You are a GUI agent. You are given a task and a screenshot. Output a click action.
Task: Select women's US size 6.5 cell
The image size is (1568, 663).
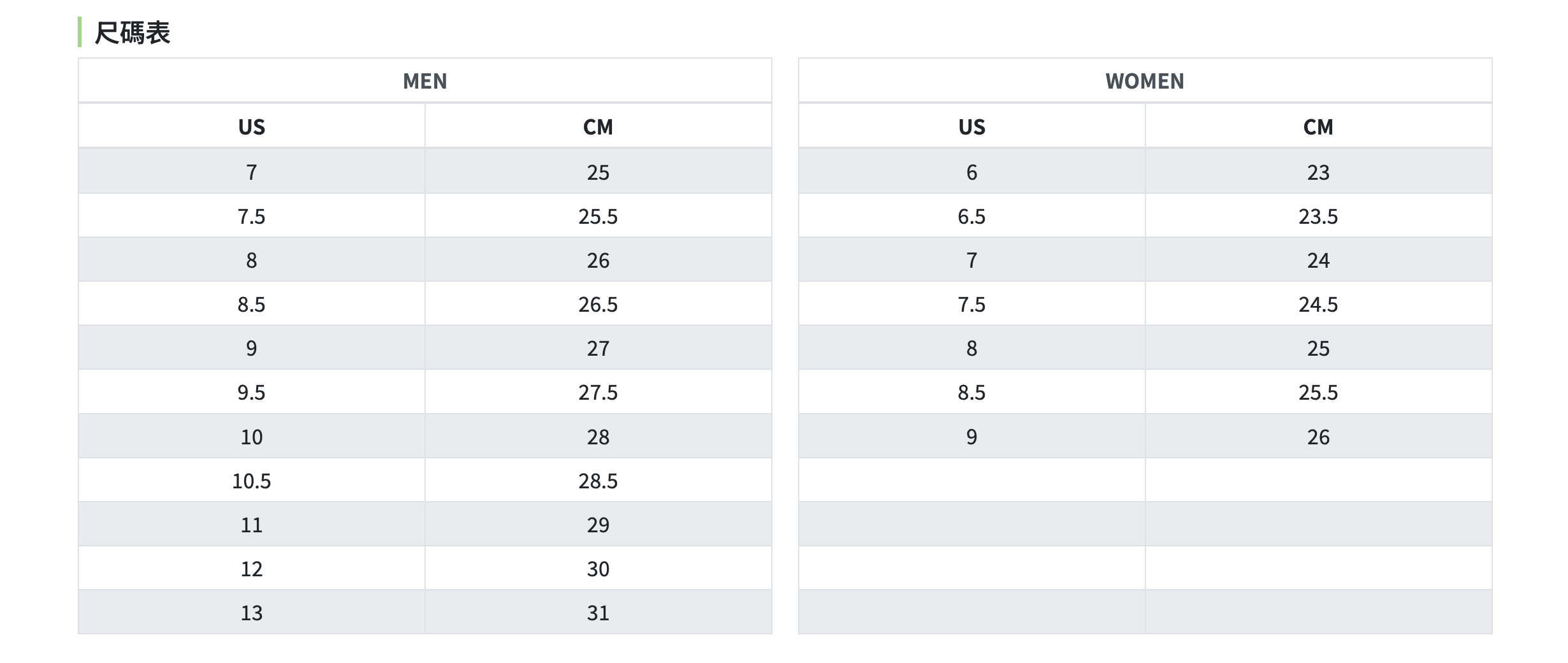[x=971, y=216]
